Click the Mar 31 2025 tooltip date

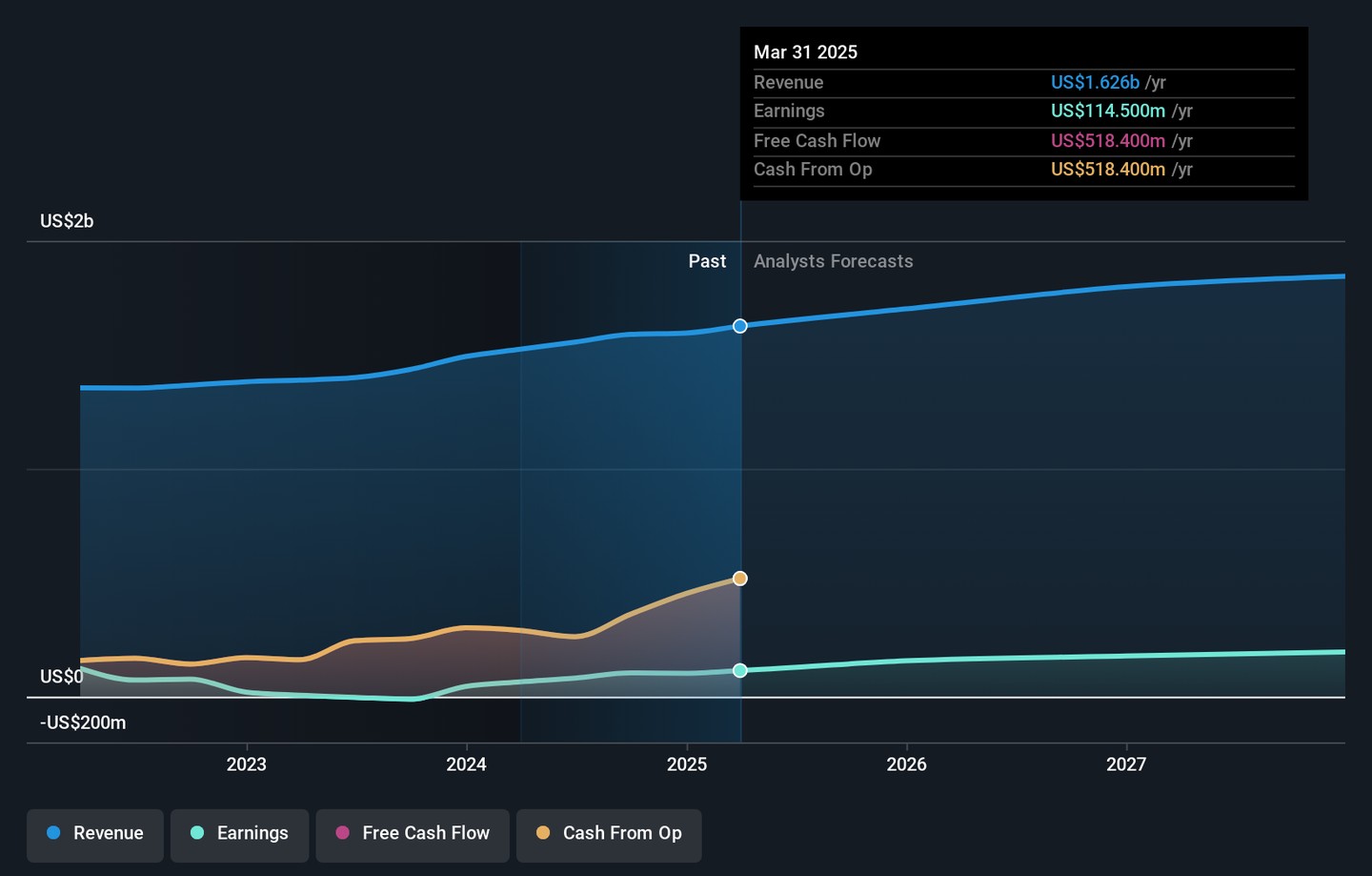tap(805, 52)
